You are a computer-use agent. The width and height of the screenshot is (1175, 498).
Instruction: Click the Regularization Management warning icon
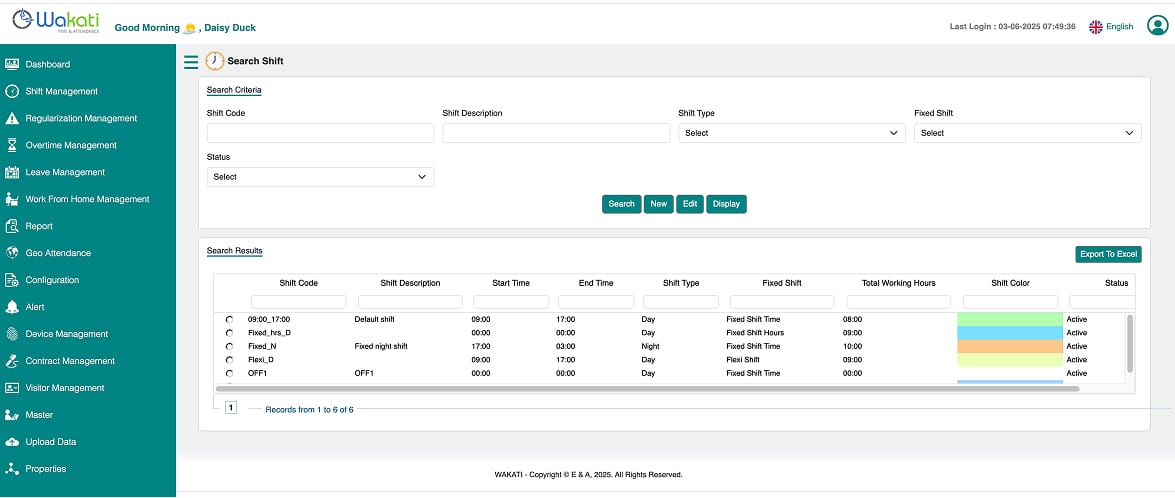[12, 118]
